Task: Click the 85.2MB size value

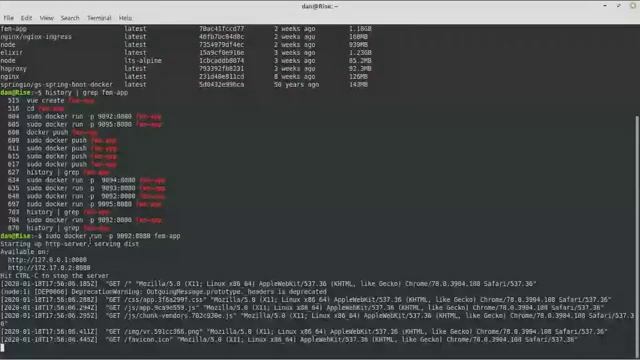Action: tap(360, 60)
